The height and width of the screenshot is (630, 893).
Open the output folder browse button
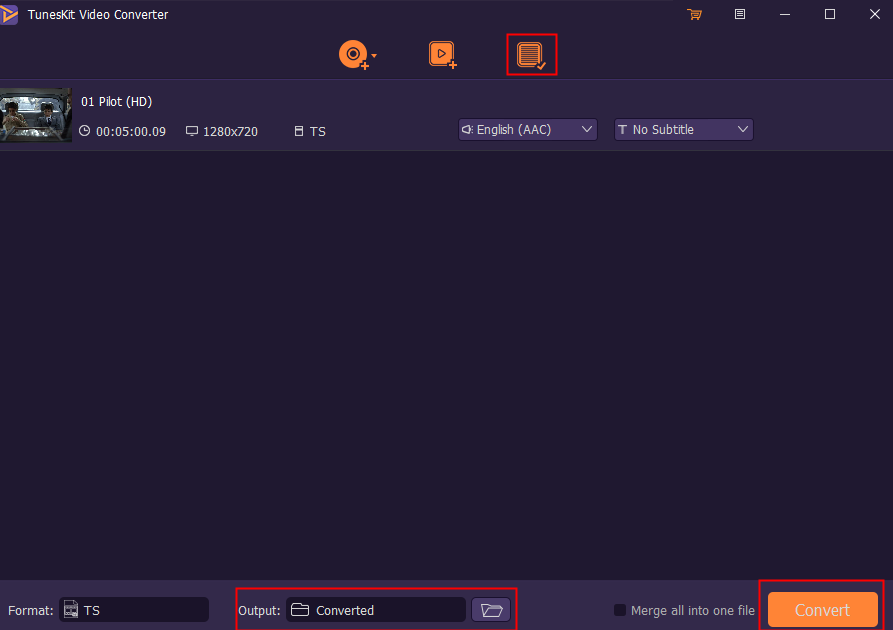(491, 610)
